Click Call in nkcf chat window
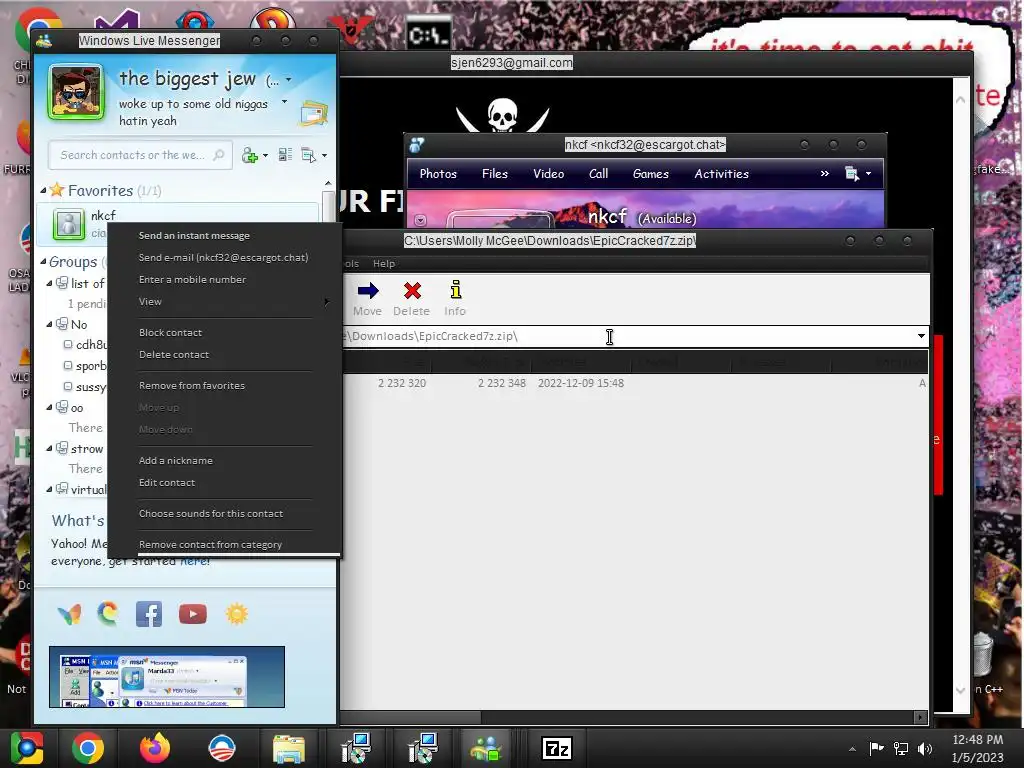 coord(598,174)
